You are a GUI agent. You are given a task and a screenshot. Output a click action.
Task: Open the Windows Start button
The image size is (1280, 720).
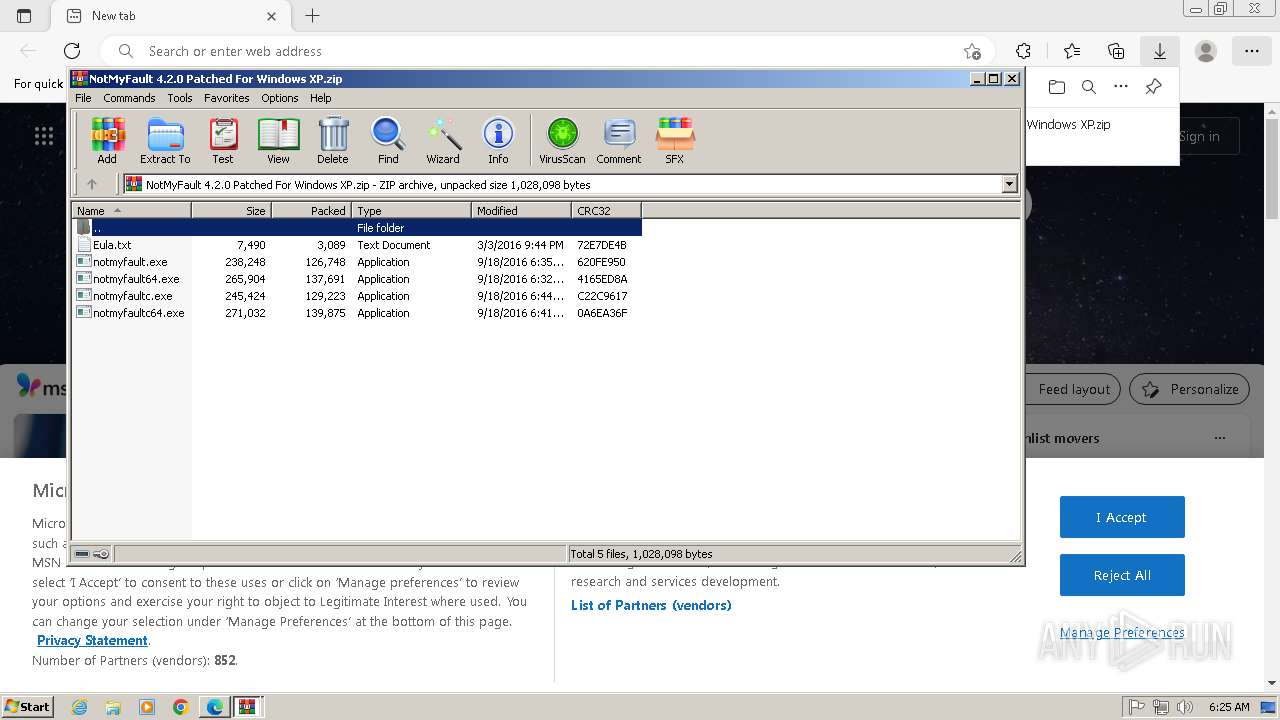pyautogui.click(x=27, y=707)
